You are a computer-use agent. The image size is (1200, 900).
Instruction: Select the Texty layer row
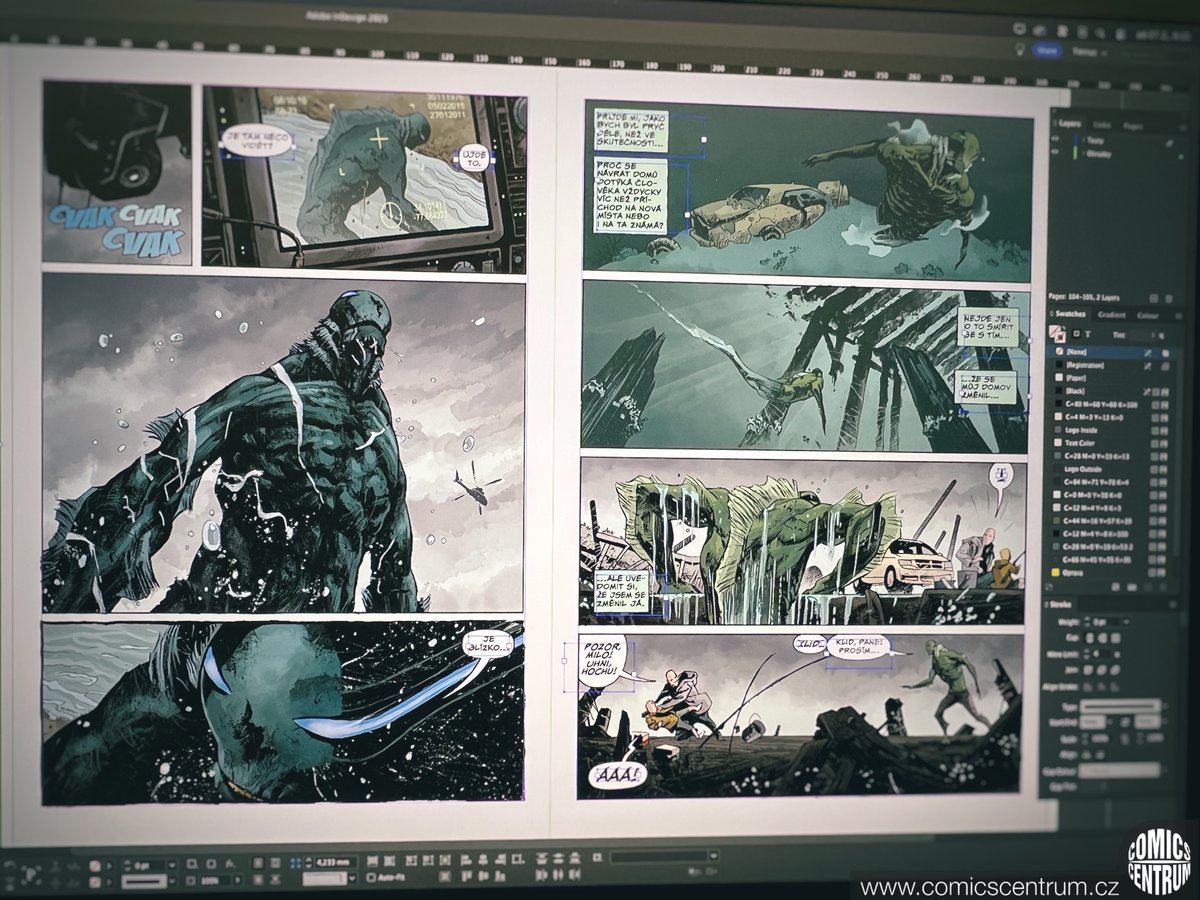click(1115, 140)
